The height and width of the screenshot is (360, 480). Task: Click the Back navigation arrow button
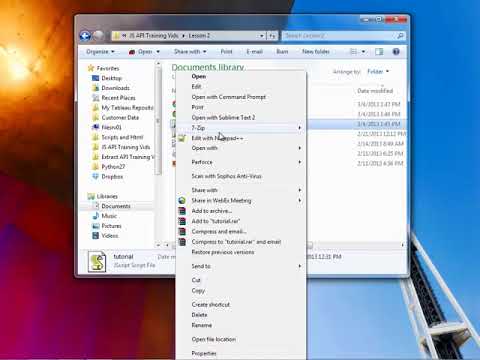(x=85, y=35)
